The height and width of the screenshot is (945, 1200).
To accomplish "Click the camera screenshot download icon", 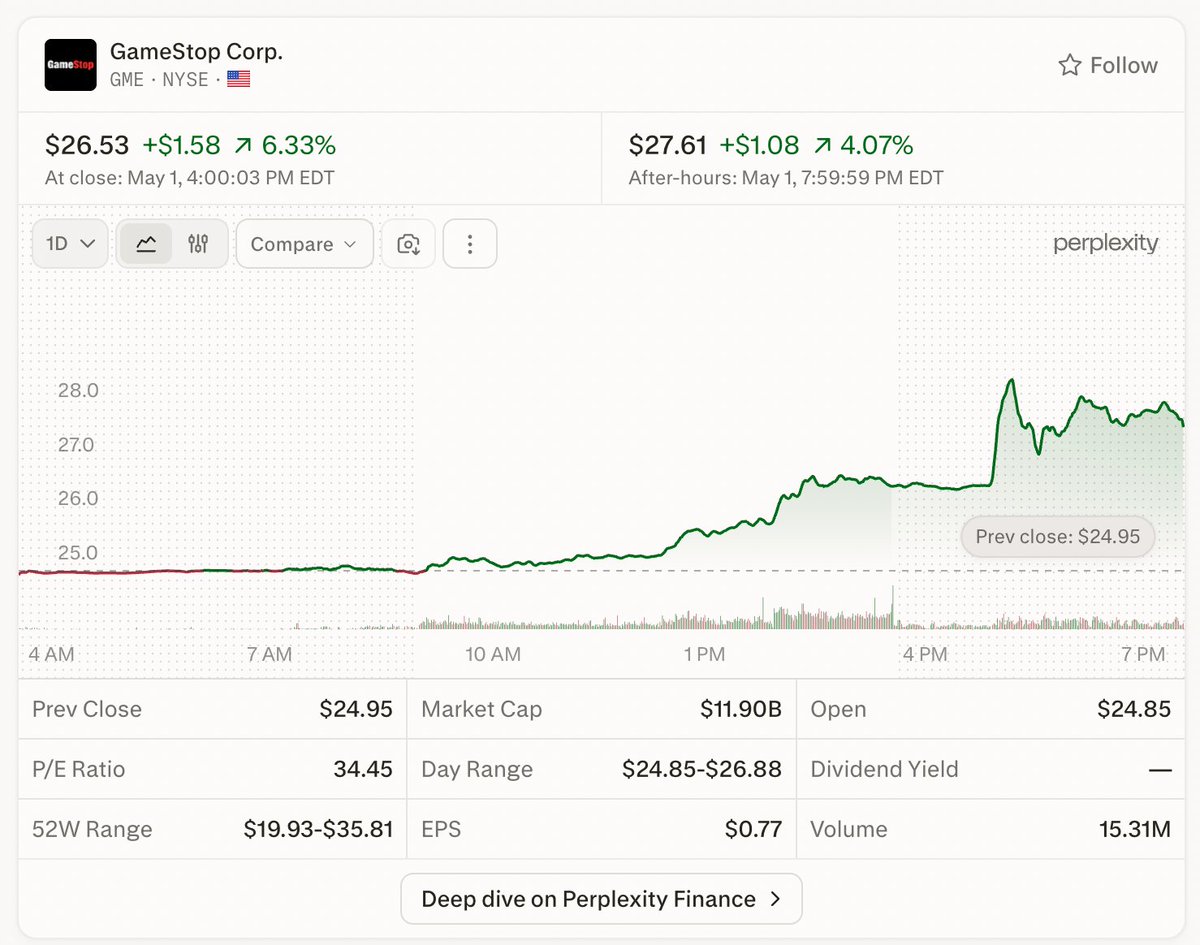I will pyautogui.click(x=408, y=244).
